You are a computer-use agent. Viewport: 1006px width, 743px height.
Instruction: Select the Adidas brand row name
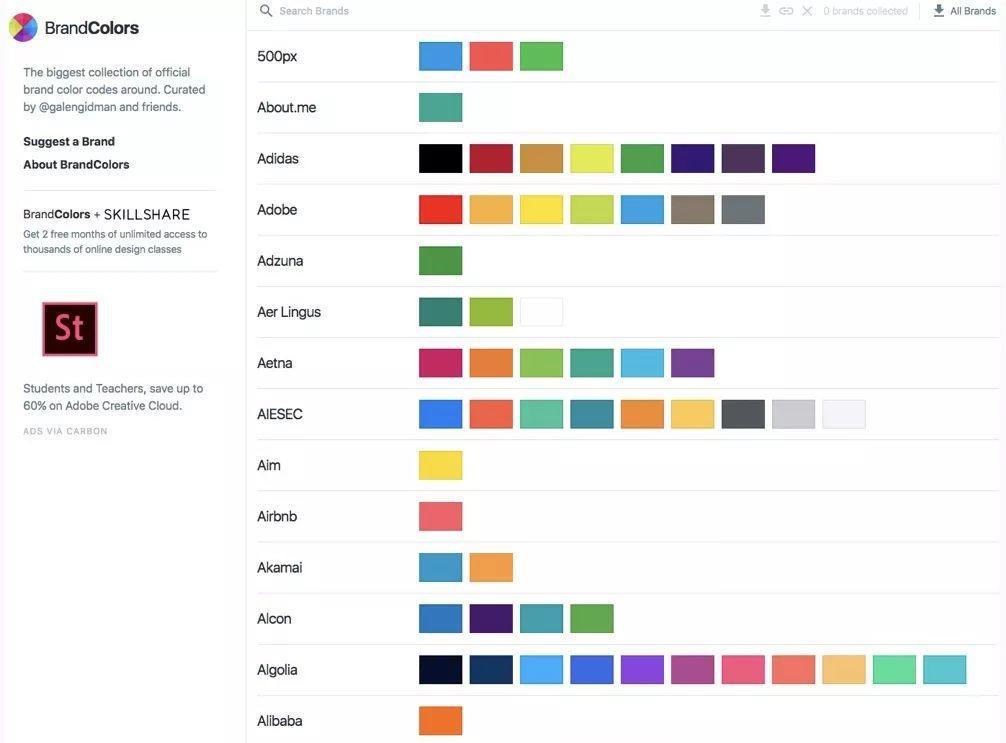click(x=278, y=159)
